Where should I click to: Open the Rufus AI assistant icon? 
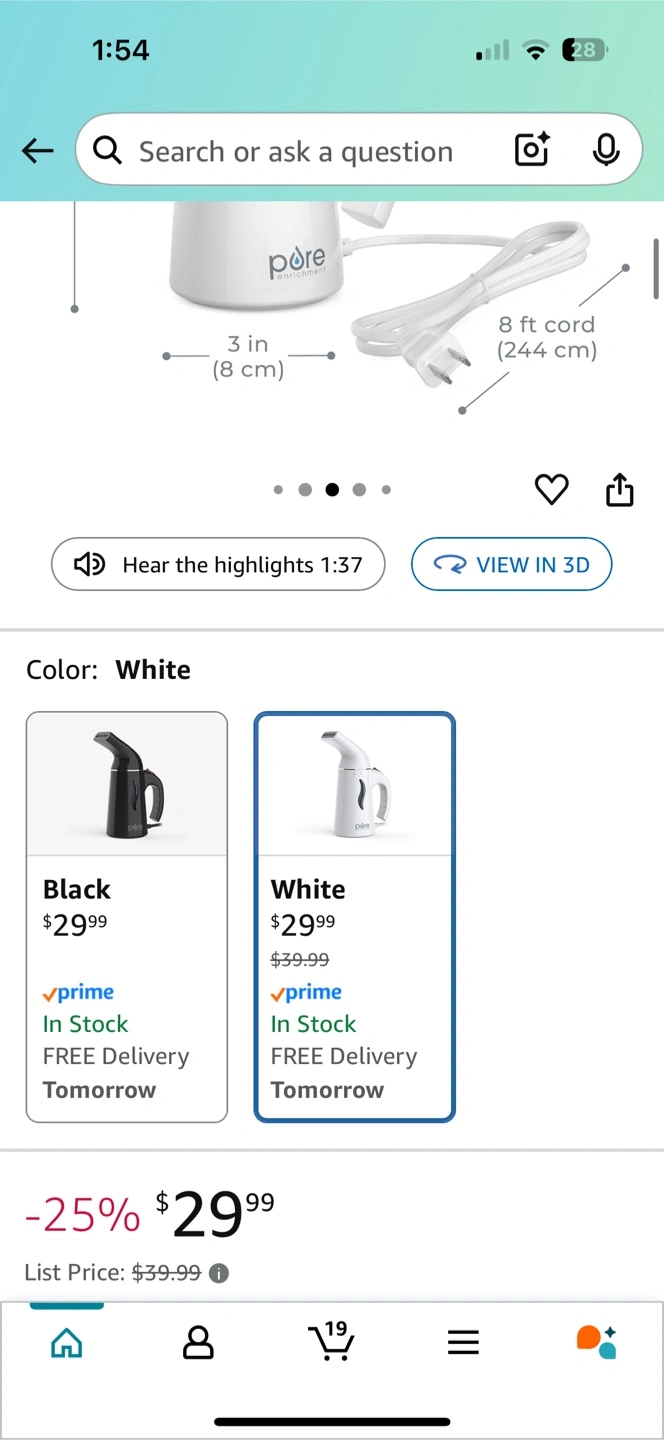(596, 1342)
